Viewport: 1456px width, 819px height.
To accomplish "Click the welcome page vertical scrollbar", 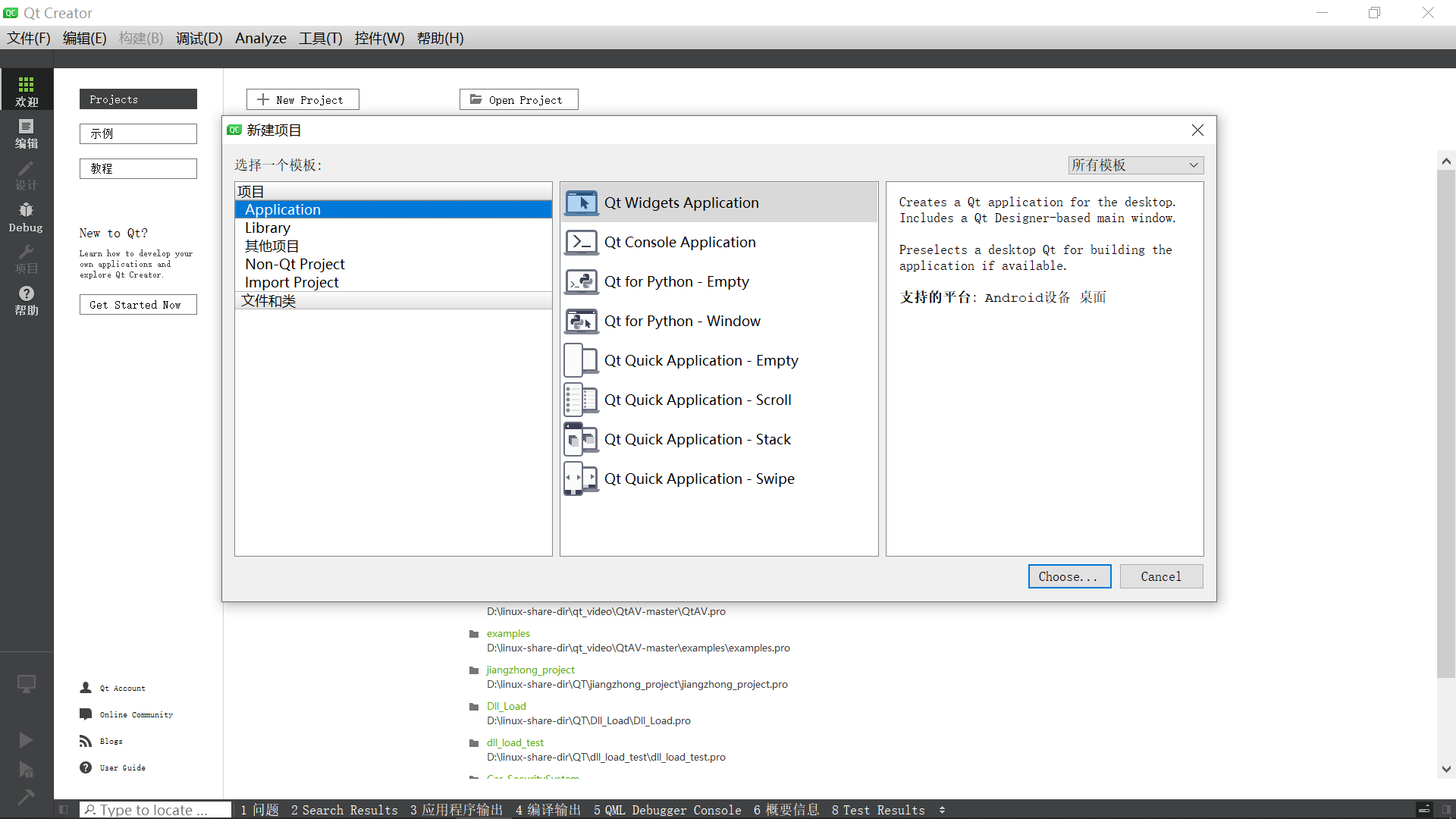I will pyautogui.click(x=1446, y=425).
